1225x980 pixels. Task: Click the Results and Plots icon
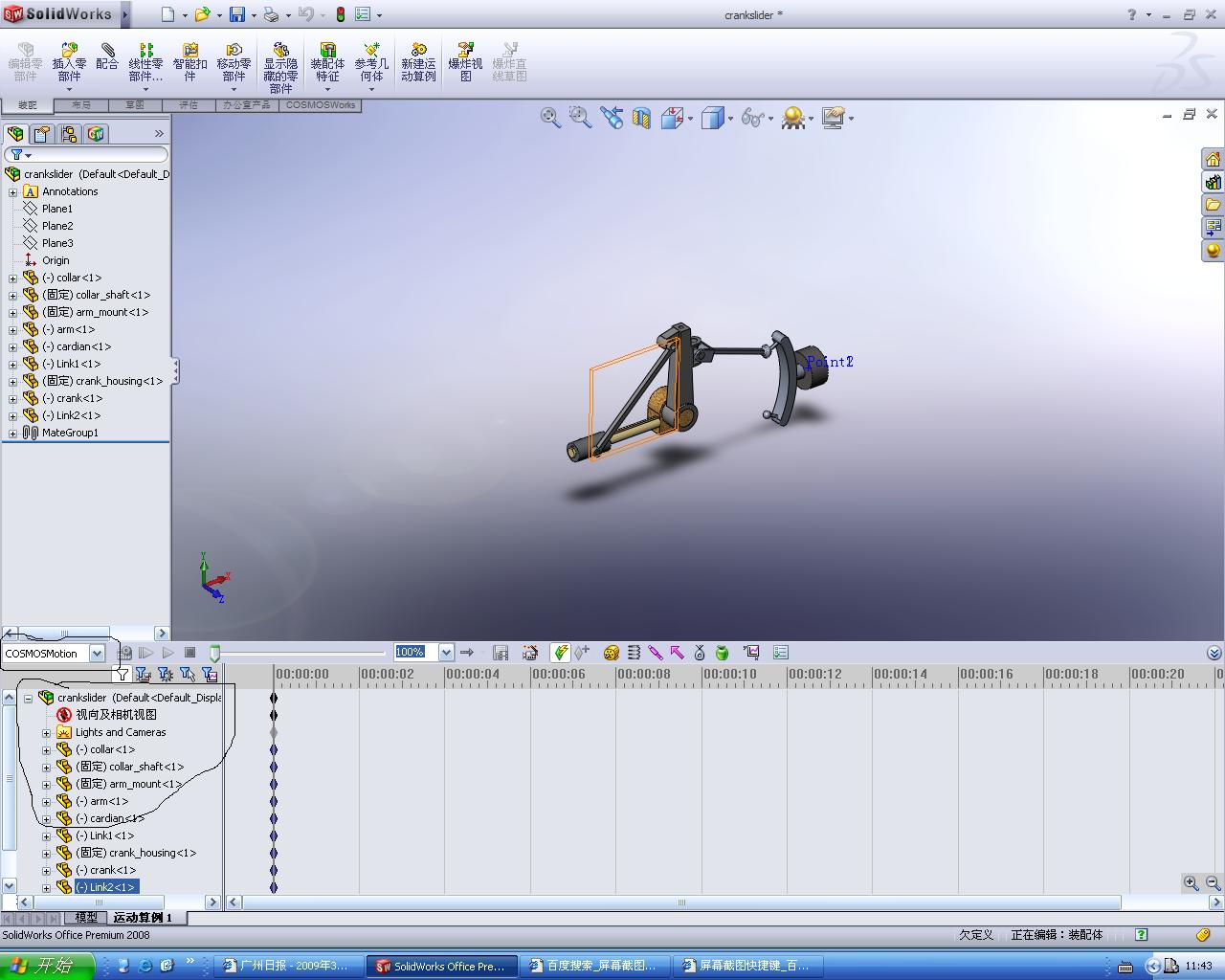coord(752,653)
